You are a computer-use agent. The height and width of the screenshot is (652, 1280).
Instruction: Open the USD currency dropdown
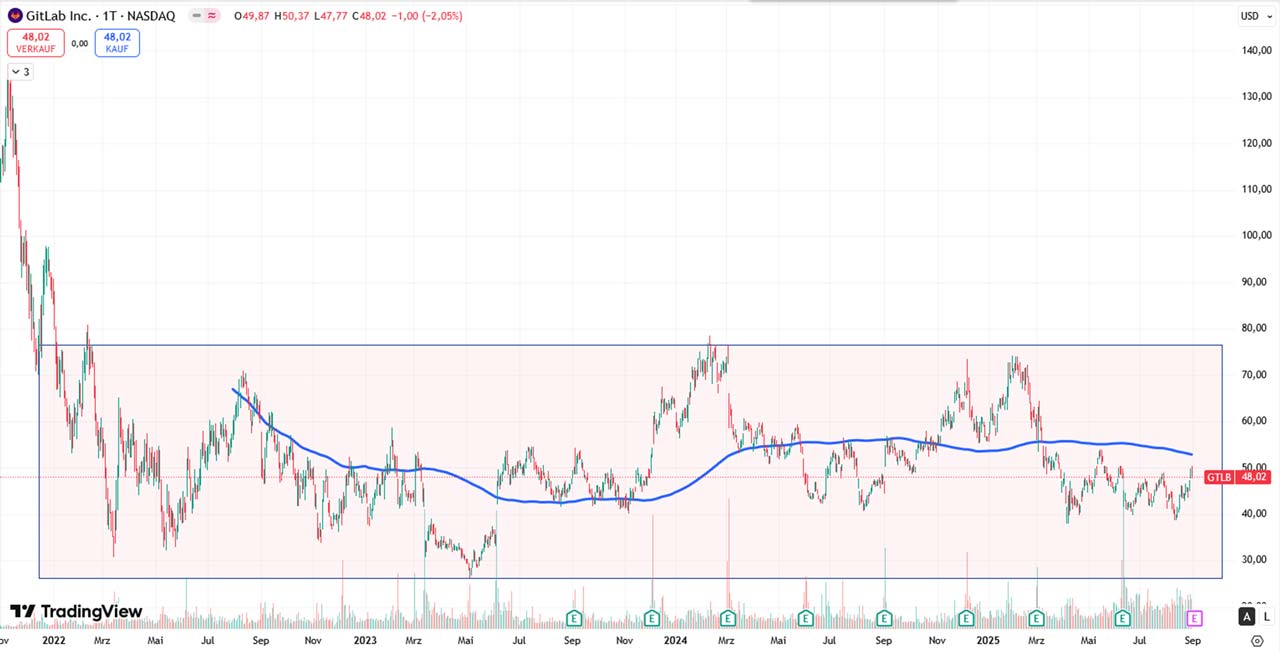pyautogui.click(x=1253, y=16)
